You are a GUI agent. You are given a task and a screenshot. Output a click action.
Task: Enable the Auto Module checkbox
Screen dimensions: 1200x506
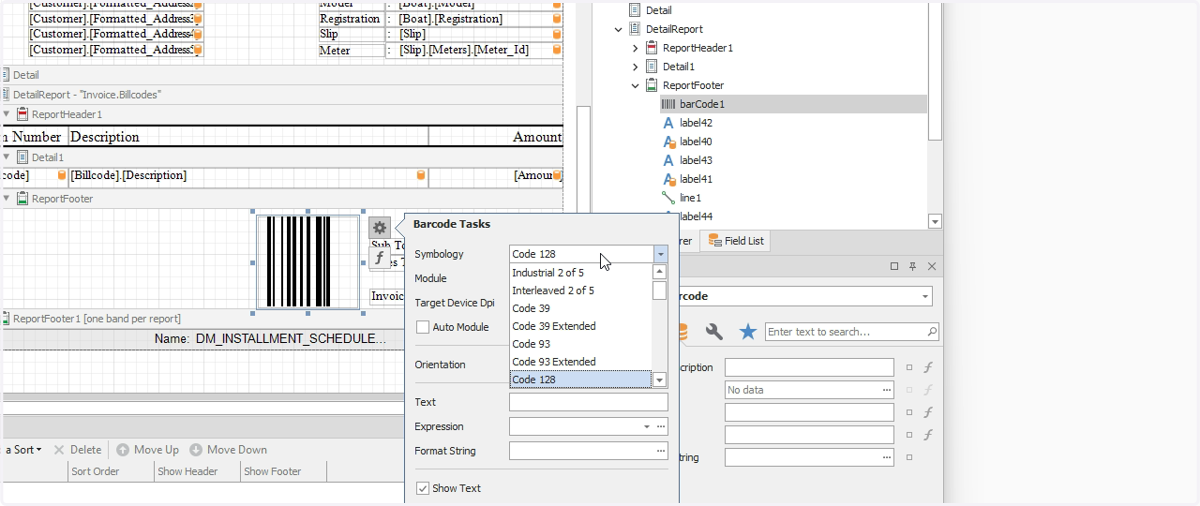click(423, 327)
